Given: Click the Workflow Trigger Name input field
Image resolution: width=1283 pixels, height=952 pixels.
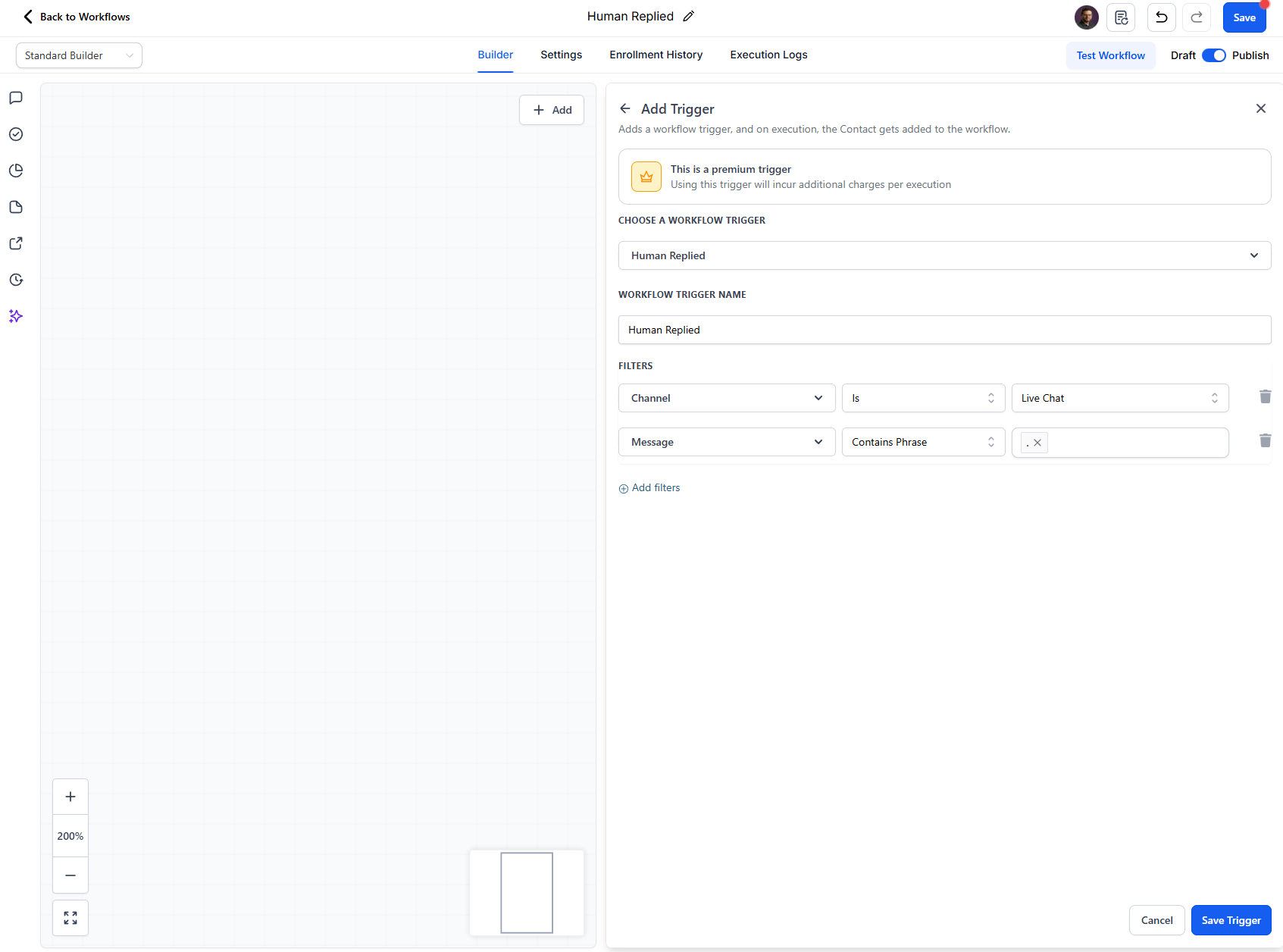Looking at the screenshot, I should pos(944,330).
